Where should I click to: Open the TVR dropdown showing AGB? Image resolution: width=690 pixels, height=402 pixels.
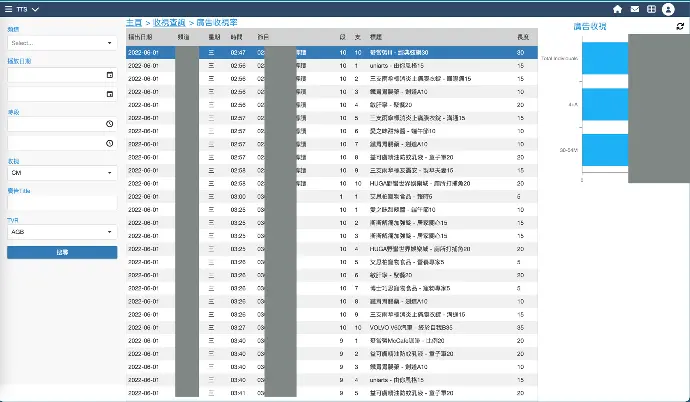61,231
